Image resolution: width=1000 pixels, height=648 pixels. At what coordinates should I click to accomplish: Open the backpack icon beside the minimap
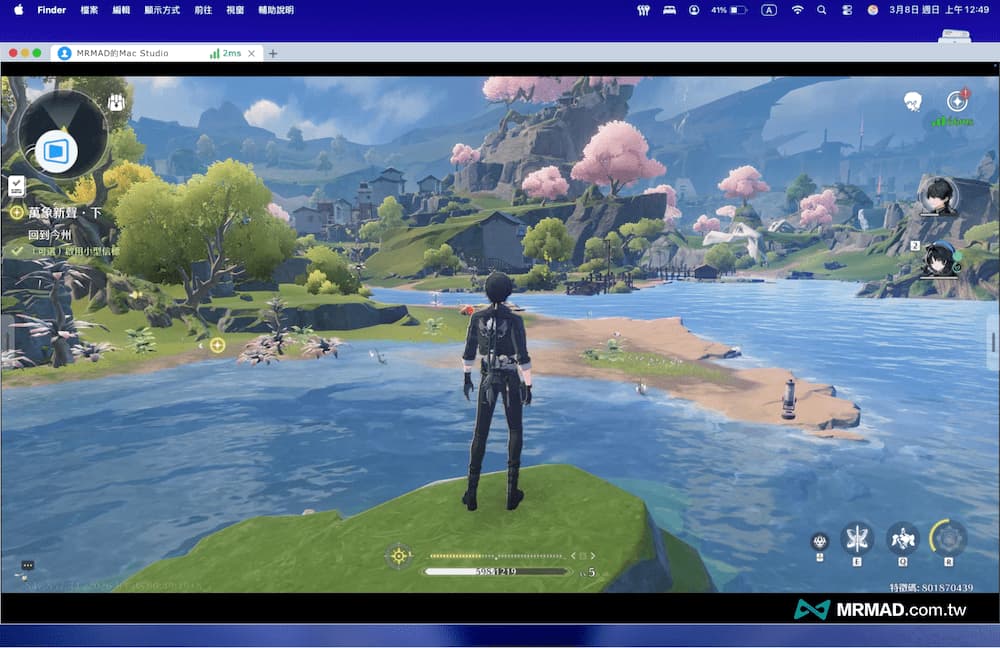point(116,103)
